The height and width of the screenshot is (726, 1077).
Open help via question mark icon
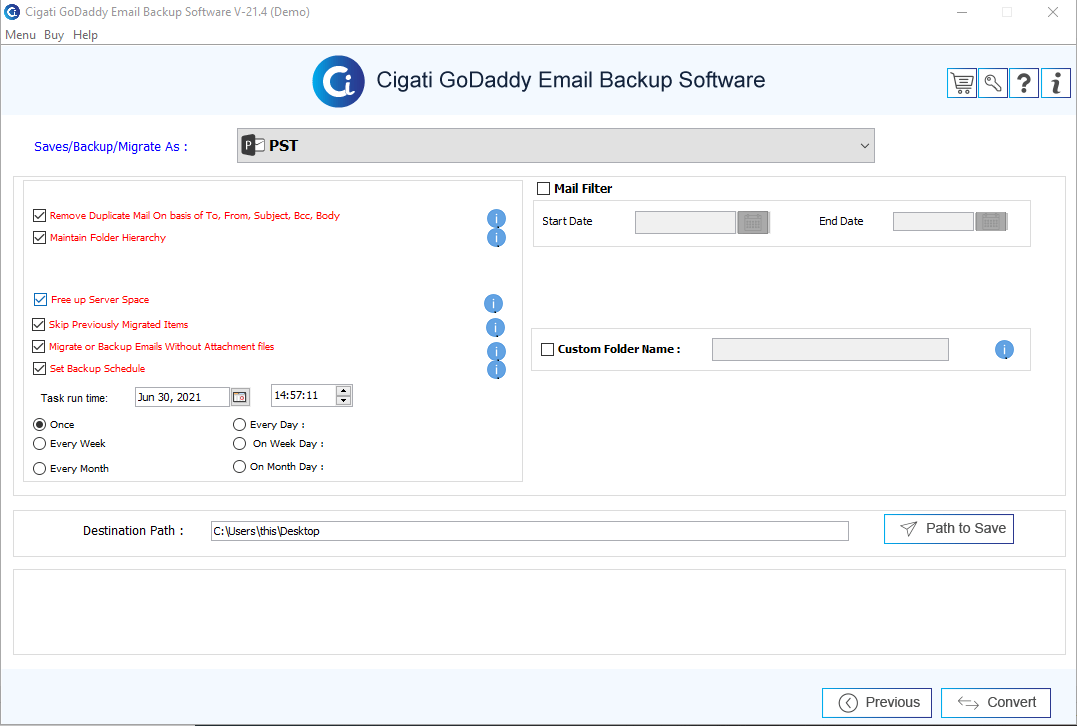pyautogui.click(x=1023, y=83)
